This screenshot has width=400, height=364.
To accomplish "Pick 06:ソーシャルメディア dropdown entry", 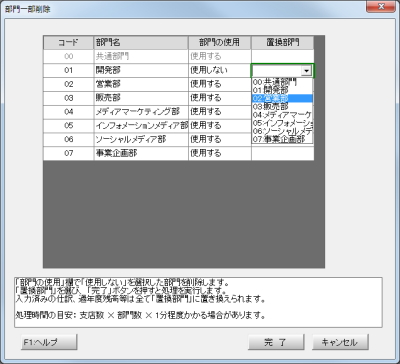I will 282,131.
